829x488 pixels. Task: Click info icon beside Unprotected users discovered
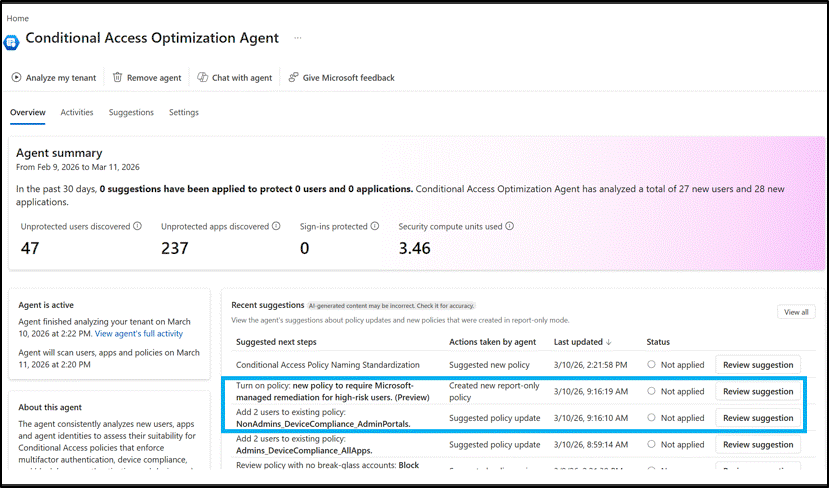[x=137, y=226]
